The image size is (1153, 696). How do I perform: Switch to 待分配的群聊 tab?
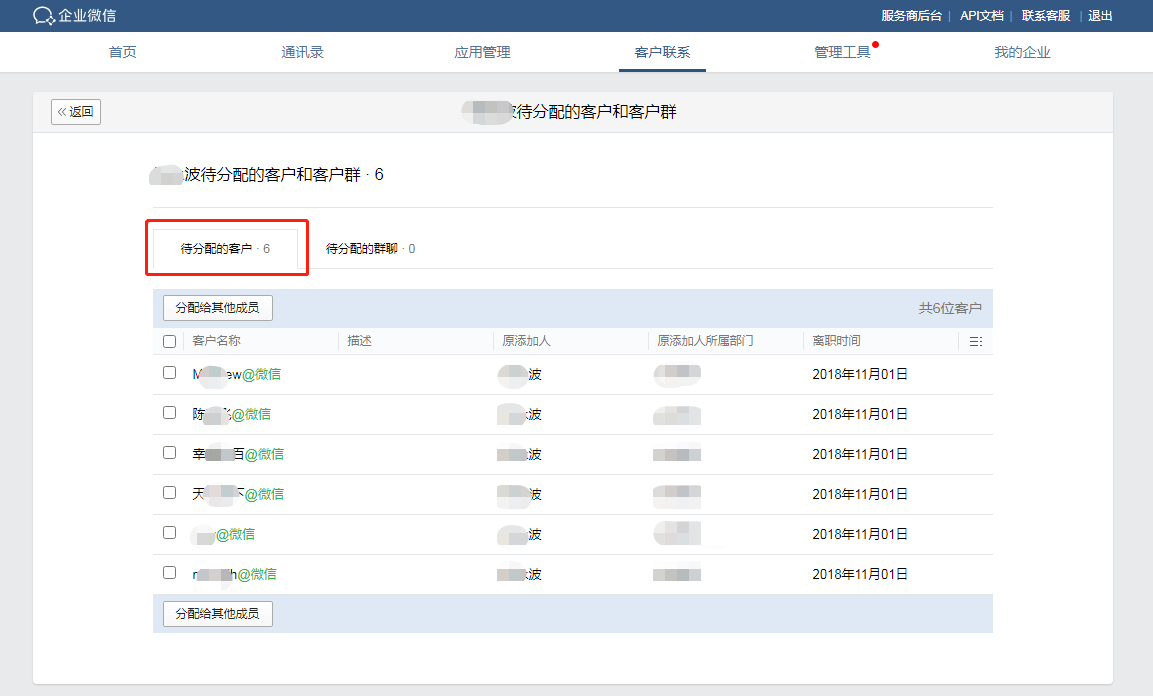pyautogui.click(x=371, y=248)
